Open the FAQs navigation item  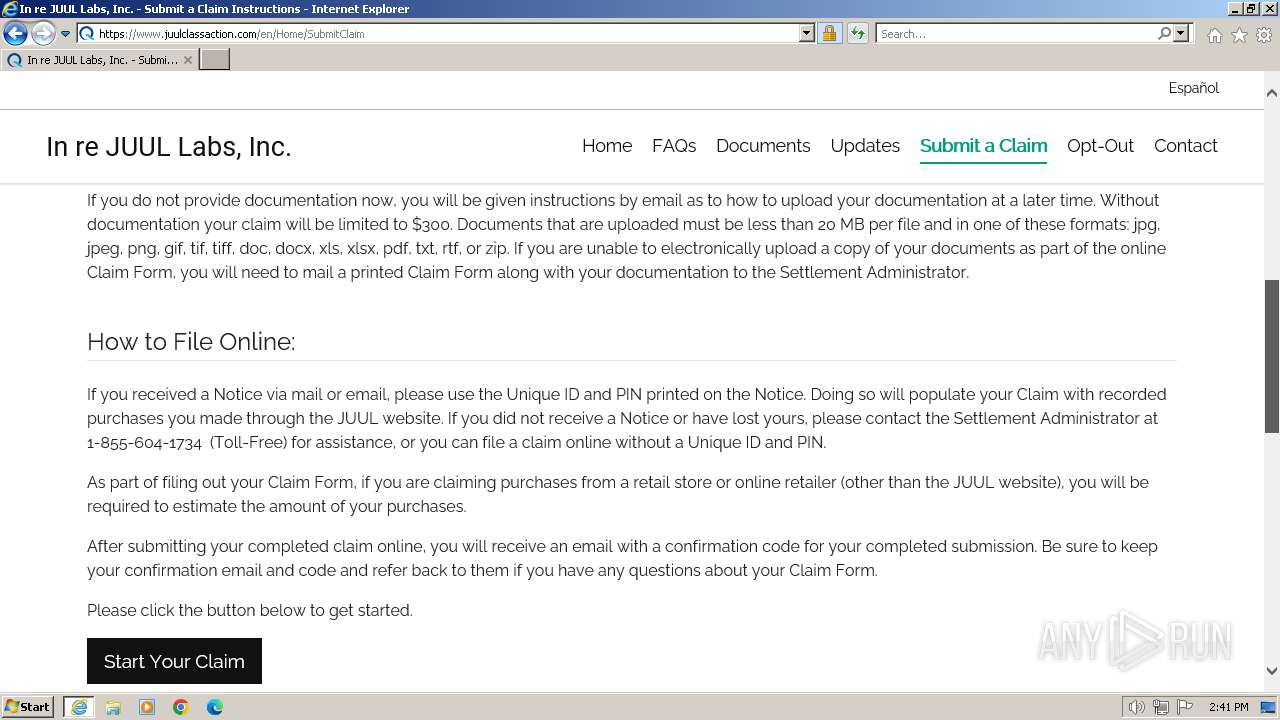[x=674, y=146]
